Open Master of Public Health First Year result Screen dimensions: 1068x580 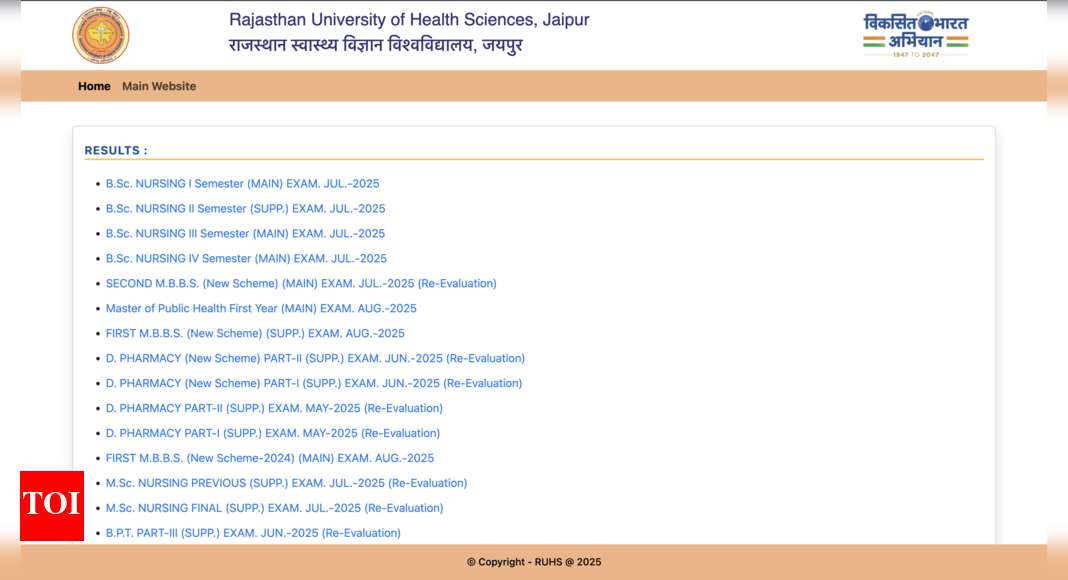[x=261, y=309]
